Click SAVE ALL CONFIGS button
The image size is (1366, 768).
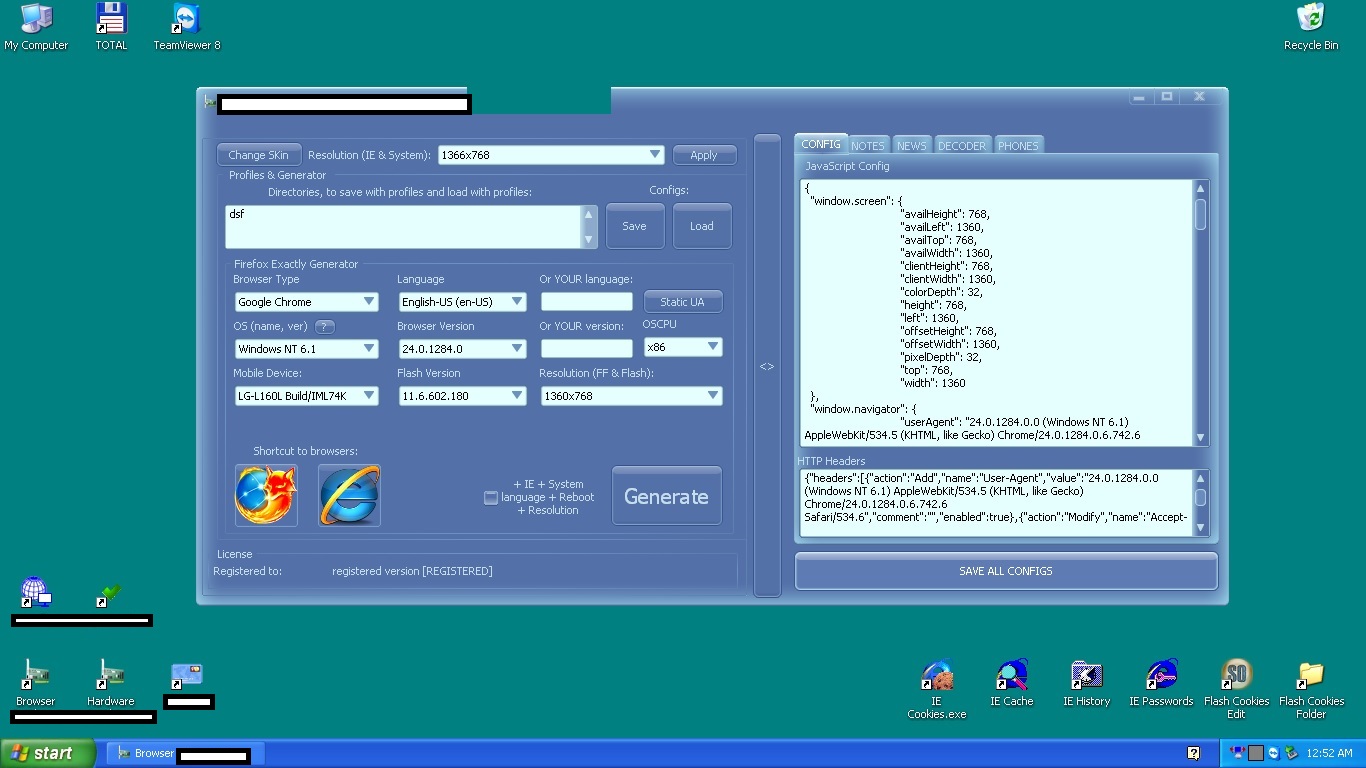coord(1006,571)
